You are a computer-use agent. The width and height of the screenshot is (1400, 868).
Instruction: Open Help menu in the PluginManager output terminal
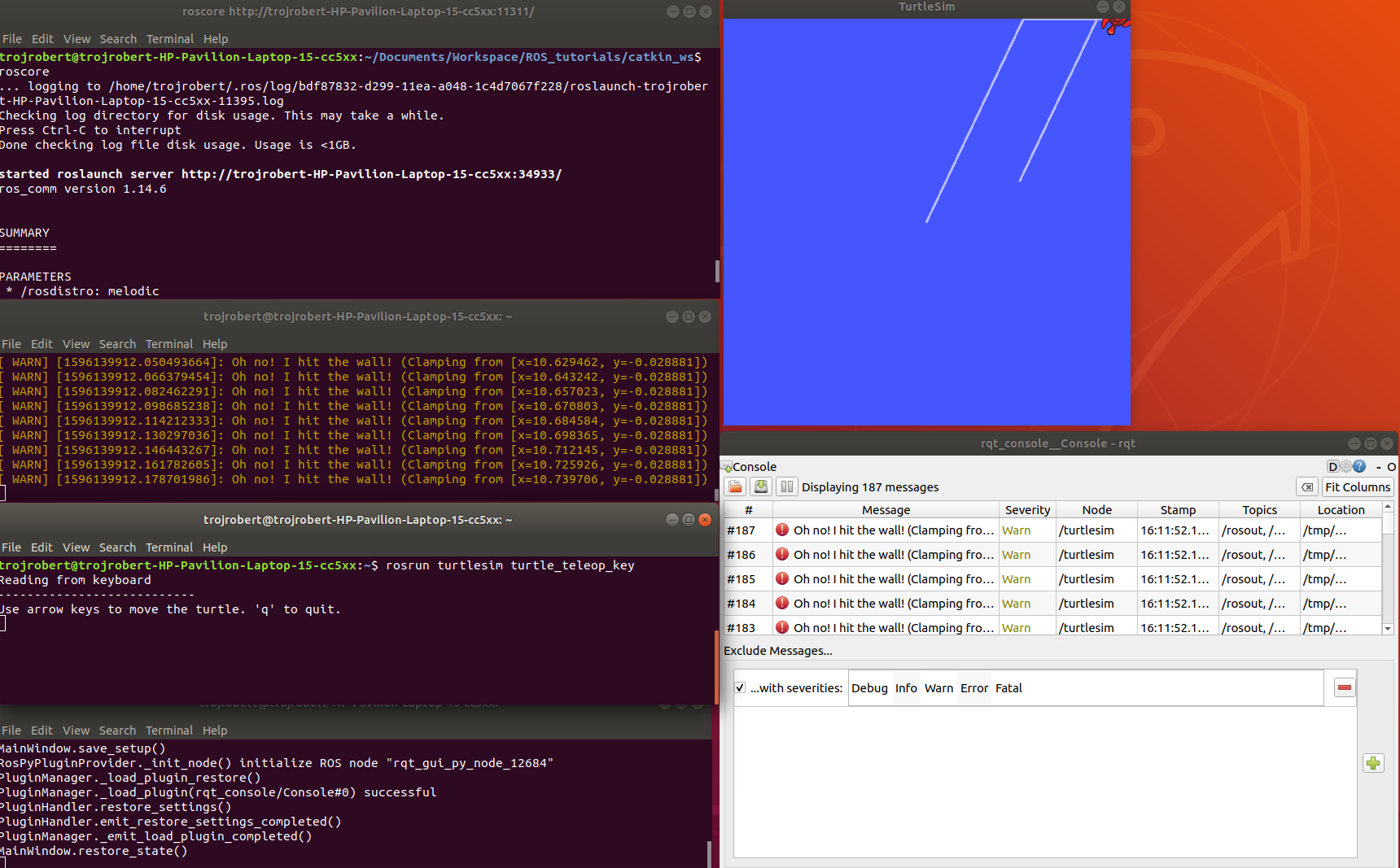[x=215, y=731]
